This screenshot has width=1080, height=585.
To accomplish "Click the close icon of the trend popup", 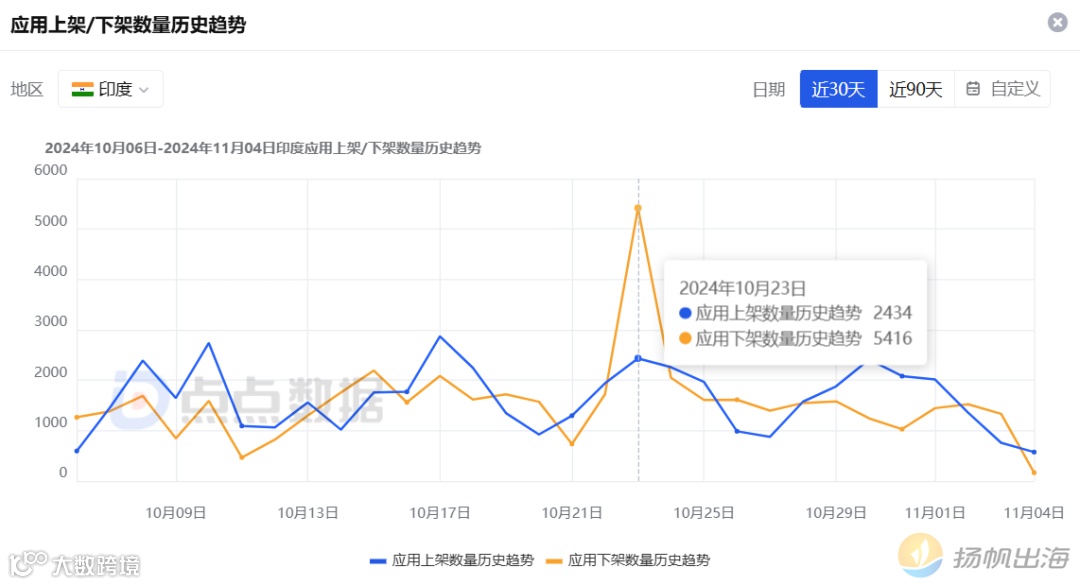I will (1058, 22).
